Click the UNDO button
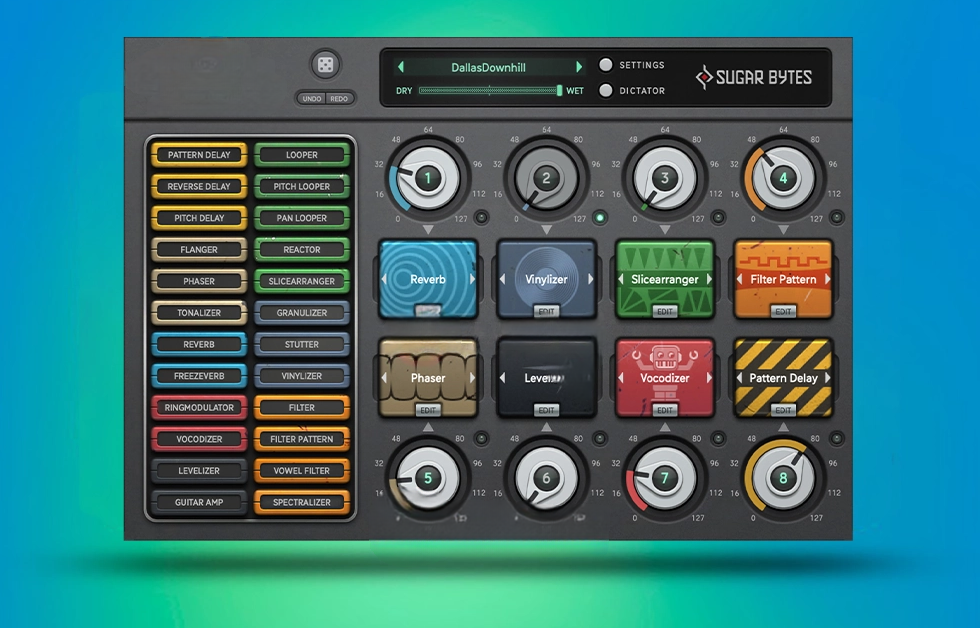Viewport: 980px width, 628px height. click(x=312, y=99)
